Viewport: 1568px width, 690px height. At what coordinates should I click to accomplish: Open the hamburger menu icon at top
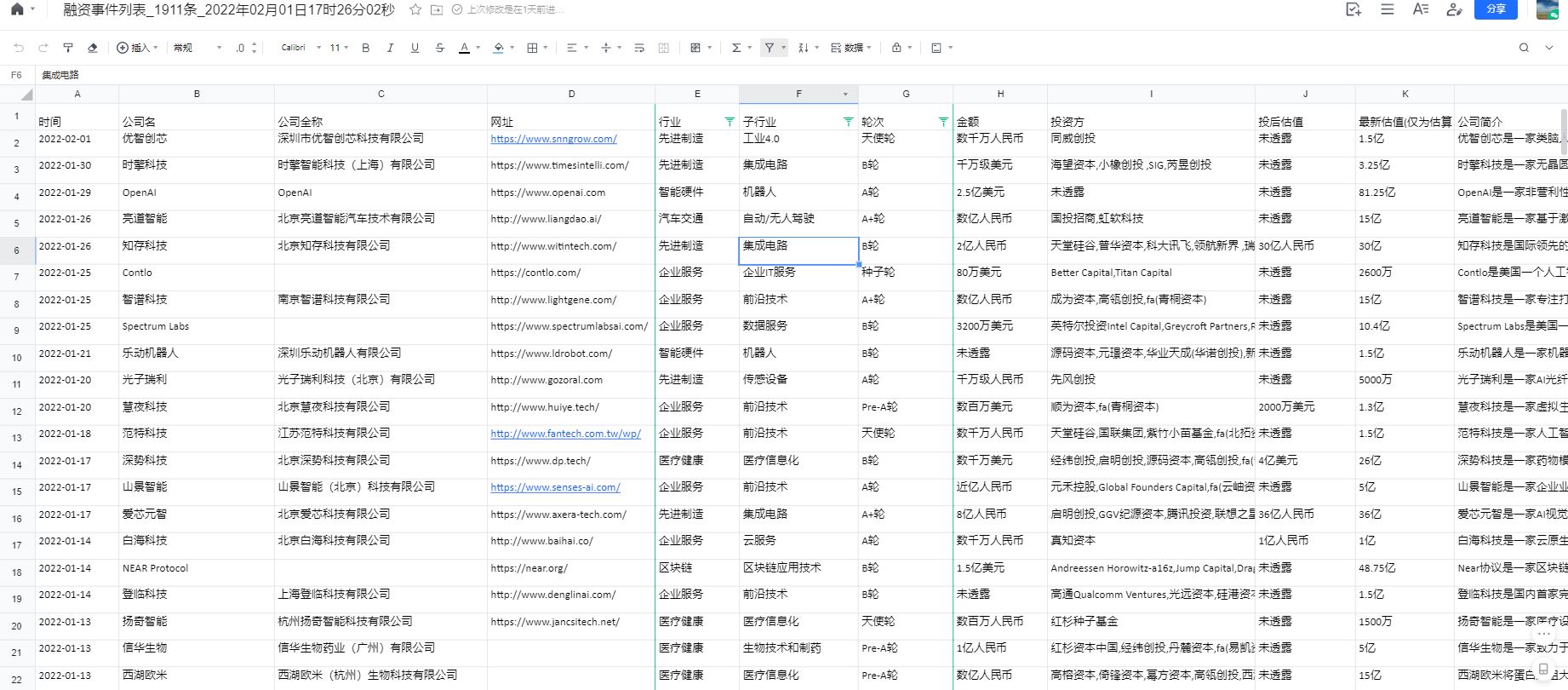[1388, 9]
